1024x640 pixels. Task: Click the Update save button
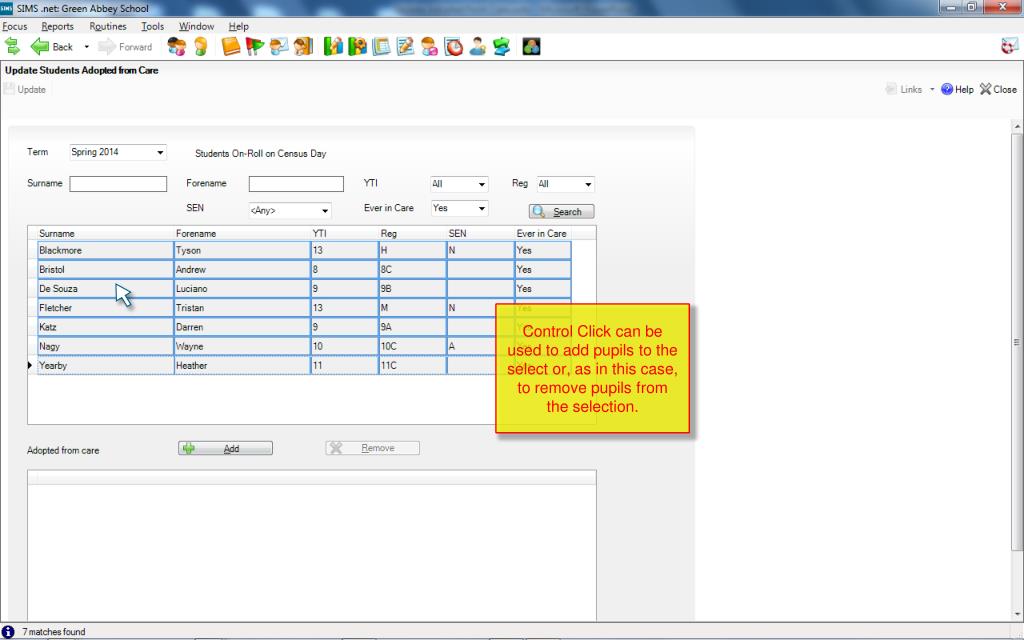pyautogui.click(x=25, y=89)
